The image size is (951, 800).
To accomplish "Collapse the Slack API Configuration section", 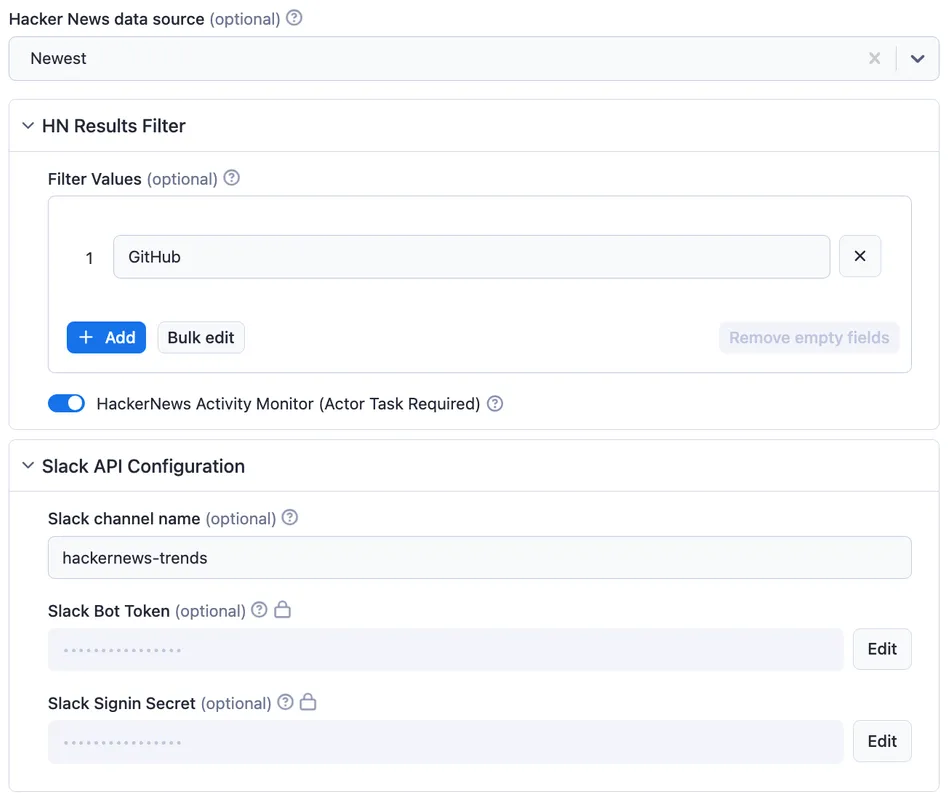I will [28, 465].
